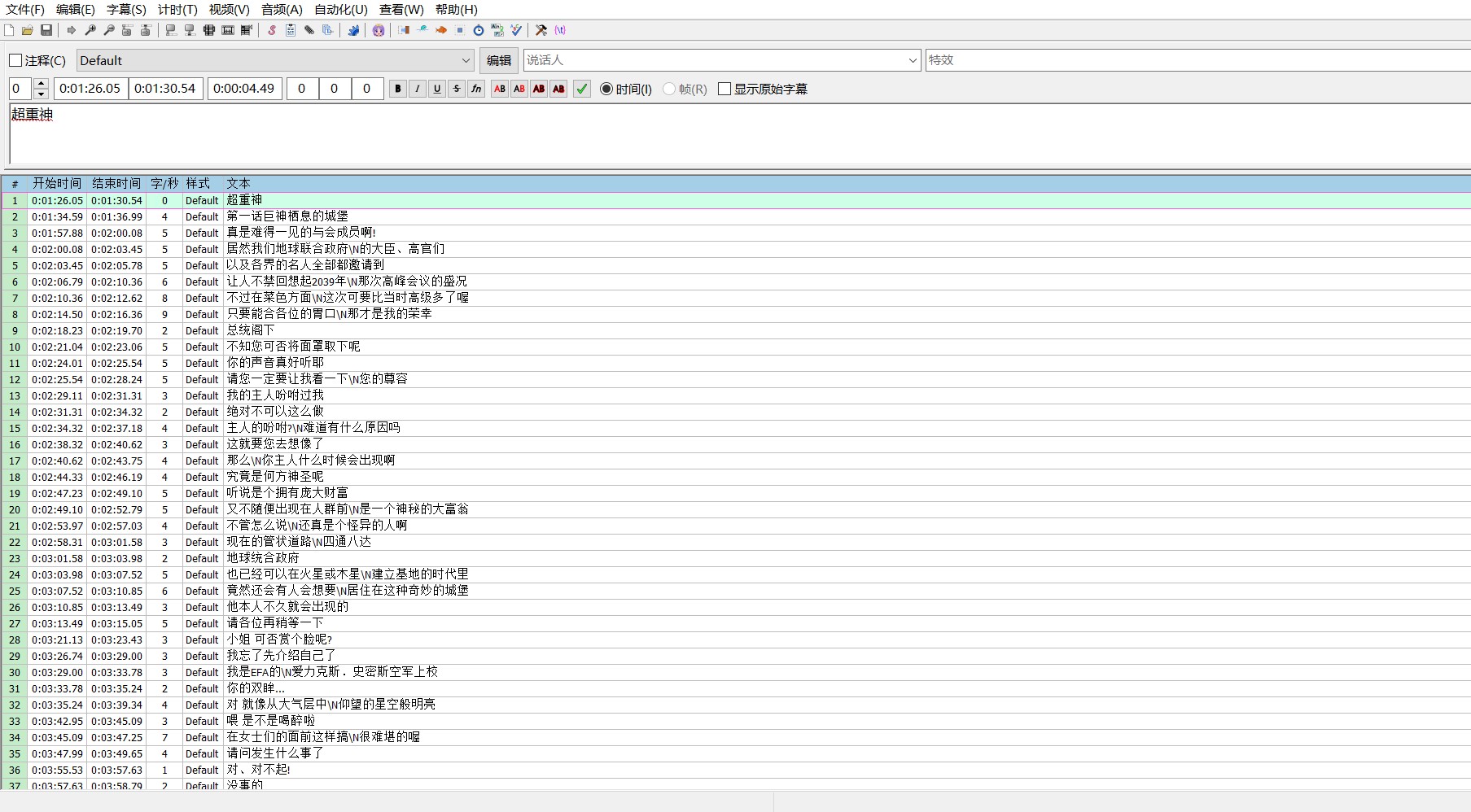Increase layer number with up stepper
This screenshot has height=812, width=1471.
[x=42, y=83]
